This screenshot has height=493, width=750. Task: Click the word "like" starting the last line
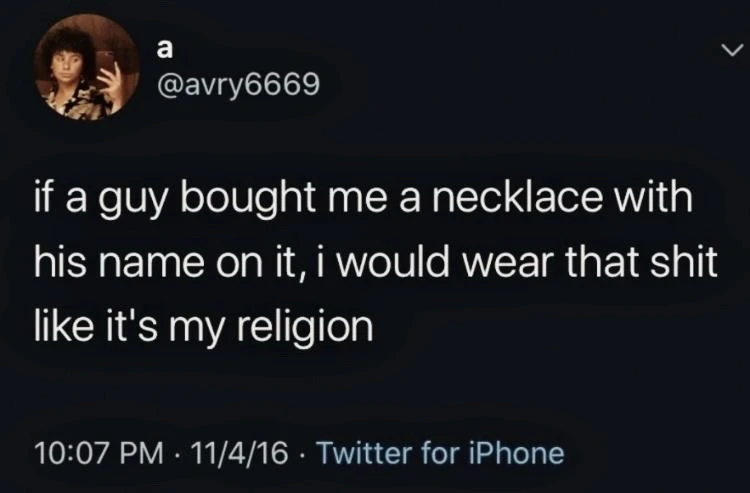coord(64,327)
